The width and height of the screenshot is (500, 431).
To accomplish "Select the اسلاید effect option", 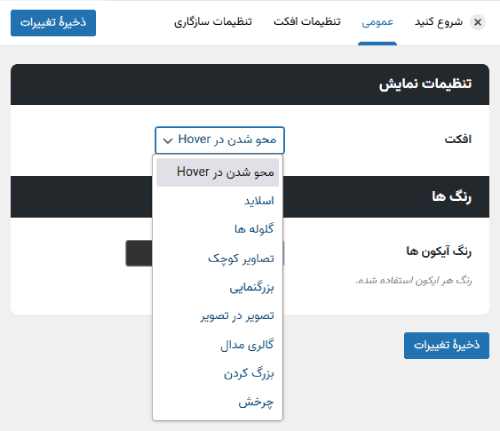I will 217,201.
